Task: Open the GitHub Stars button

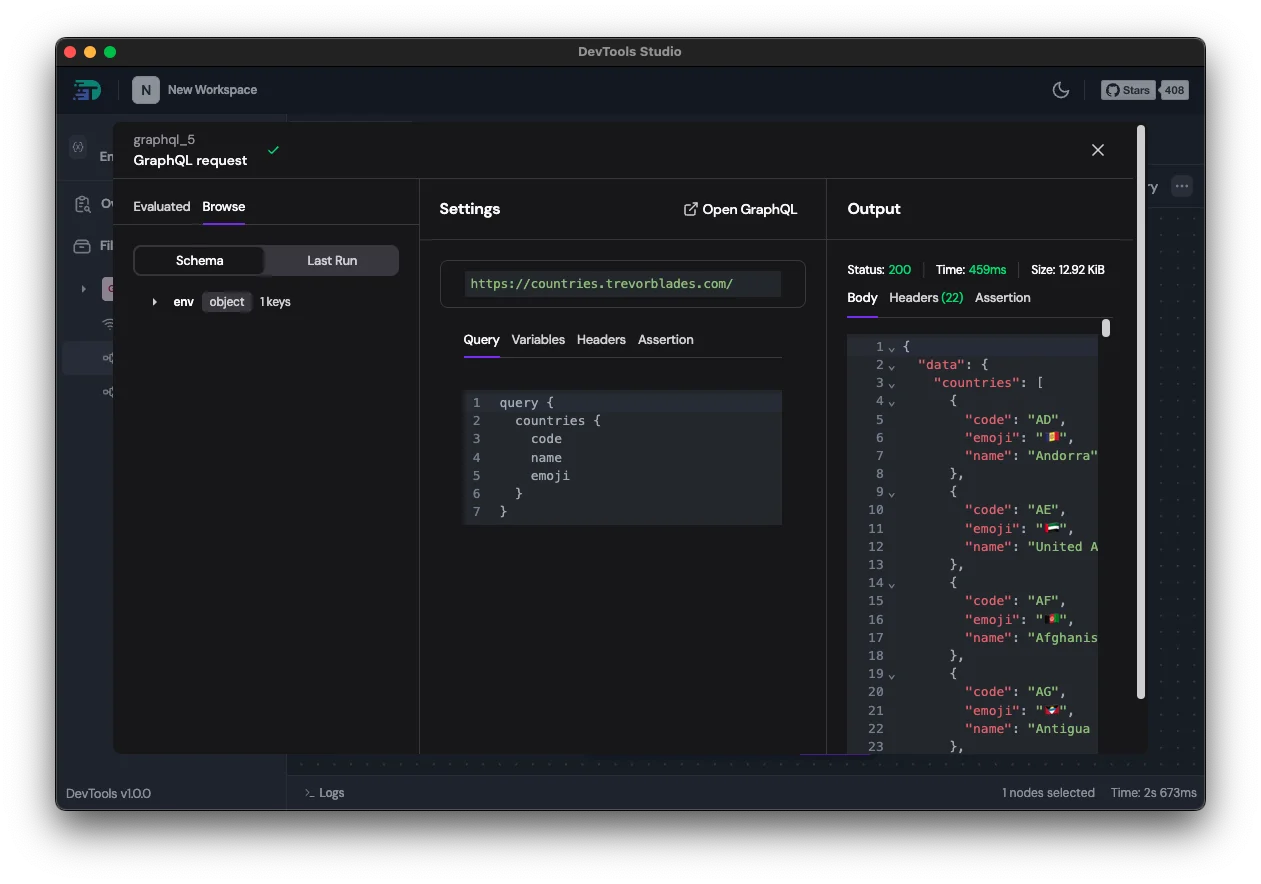Action: [1128, 90]
